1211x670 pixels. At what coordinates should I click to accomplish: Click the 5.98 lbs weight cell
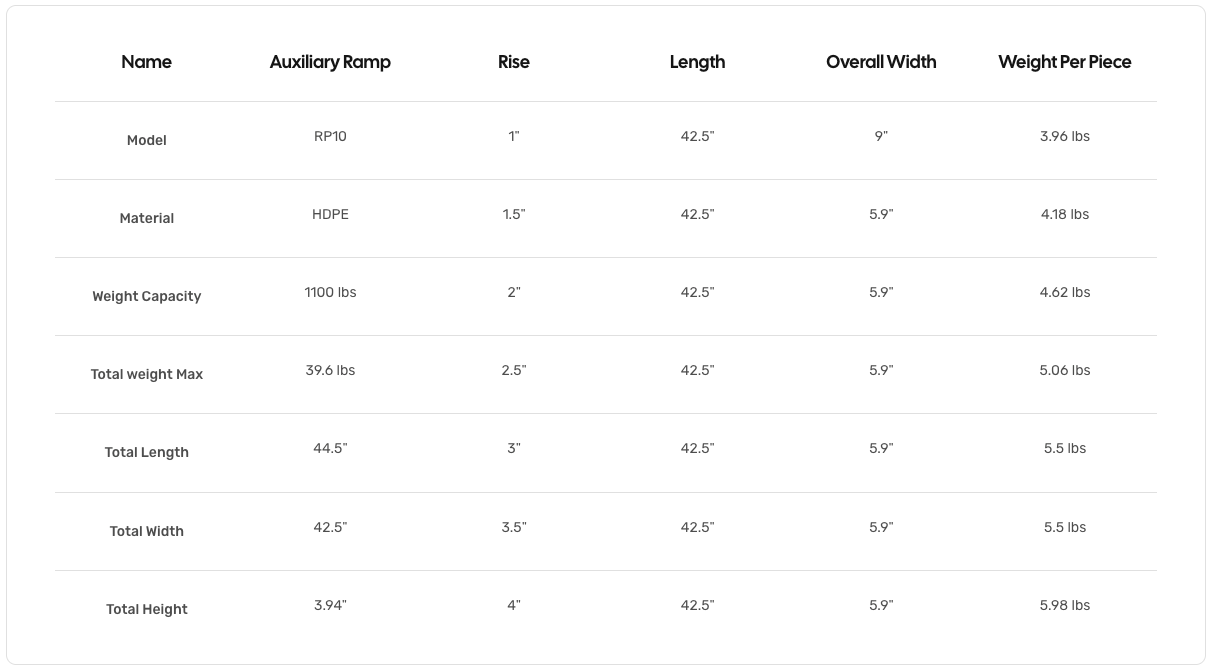click(x=1064, y=605)
